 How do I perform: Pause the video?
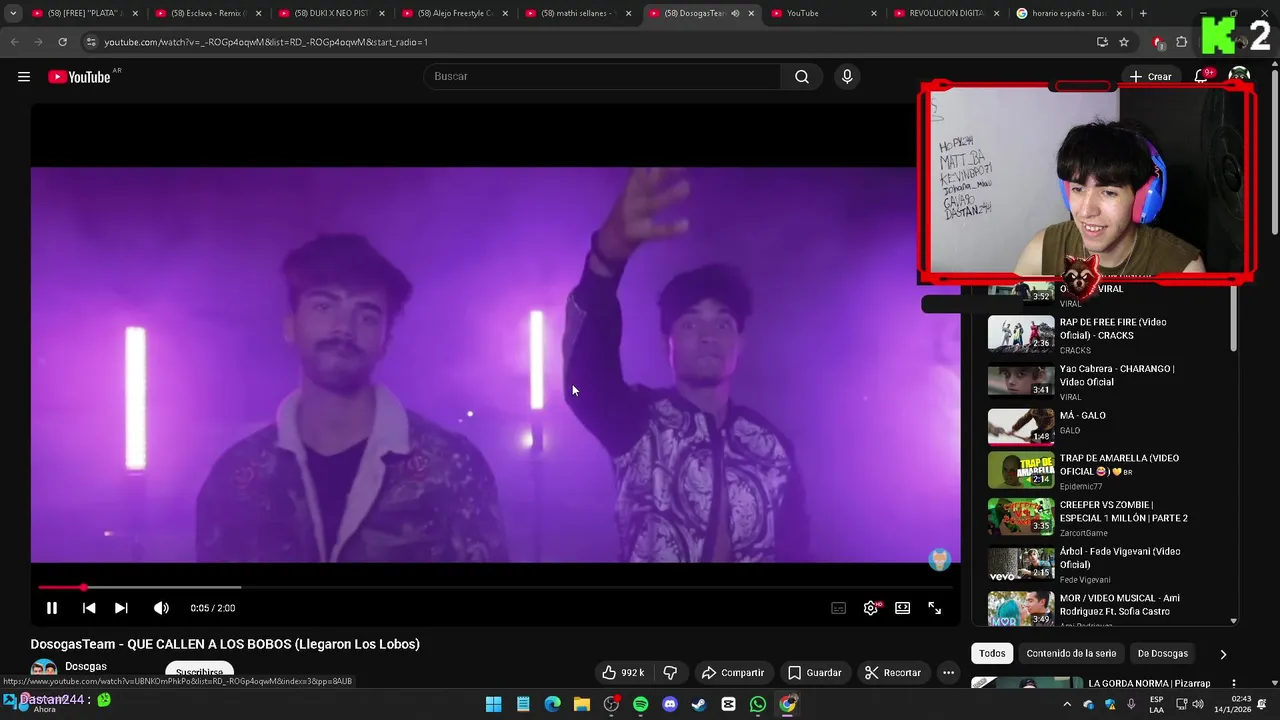click(52, 608)
